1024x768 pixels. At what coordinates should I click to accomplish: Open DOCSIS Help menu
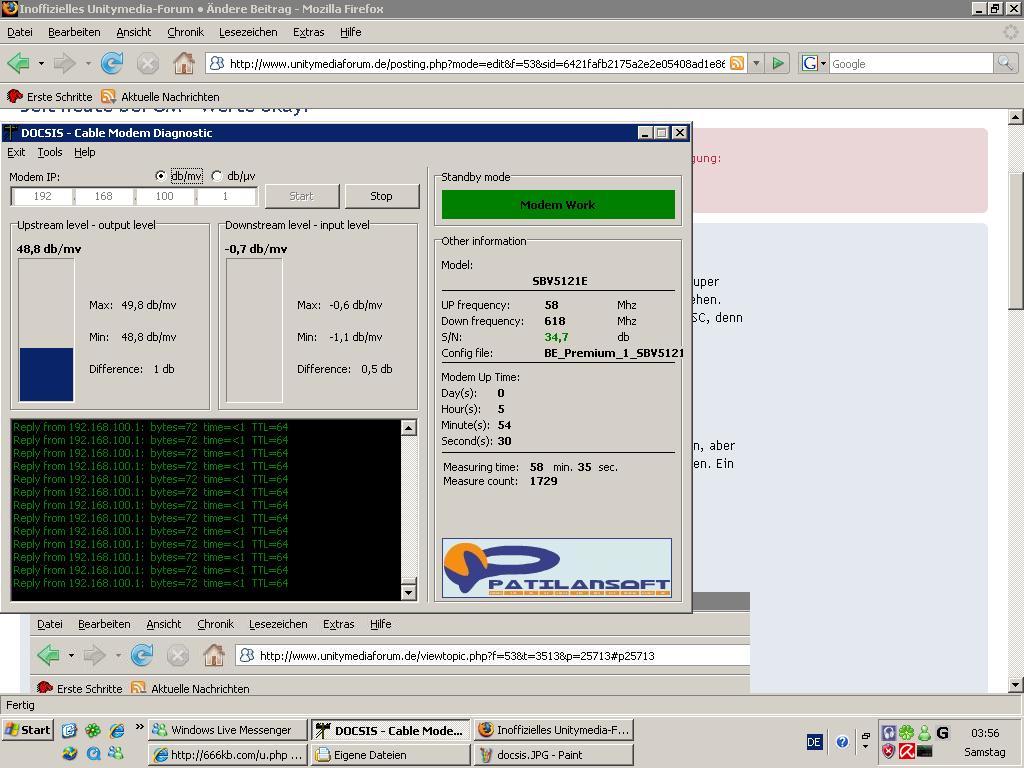coord(84,152)
